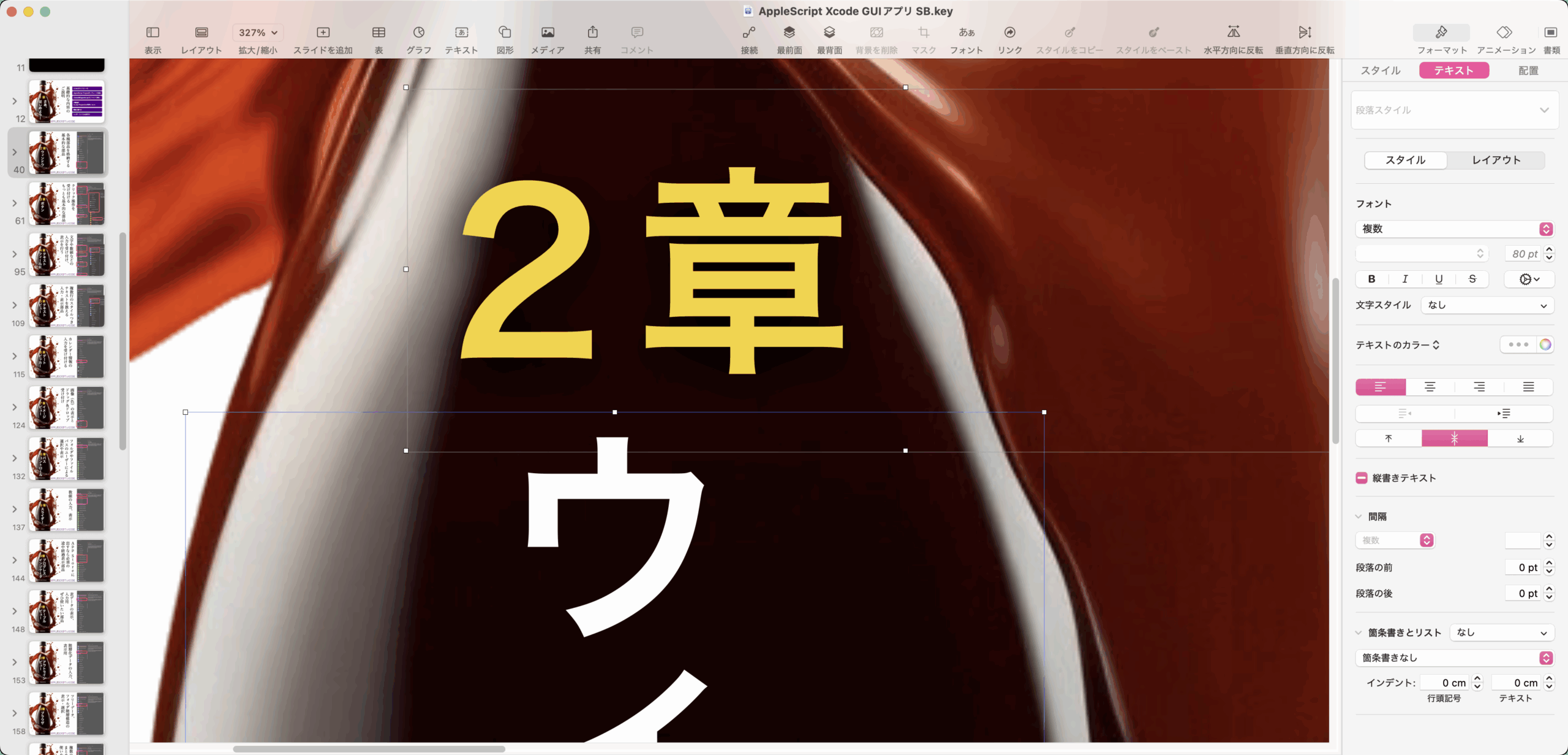Click the vertical canvas scrollbar
Viewport: 1568px width, 755px height.
coord(1335,360)
